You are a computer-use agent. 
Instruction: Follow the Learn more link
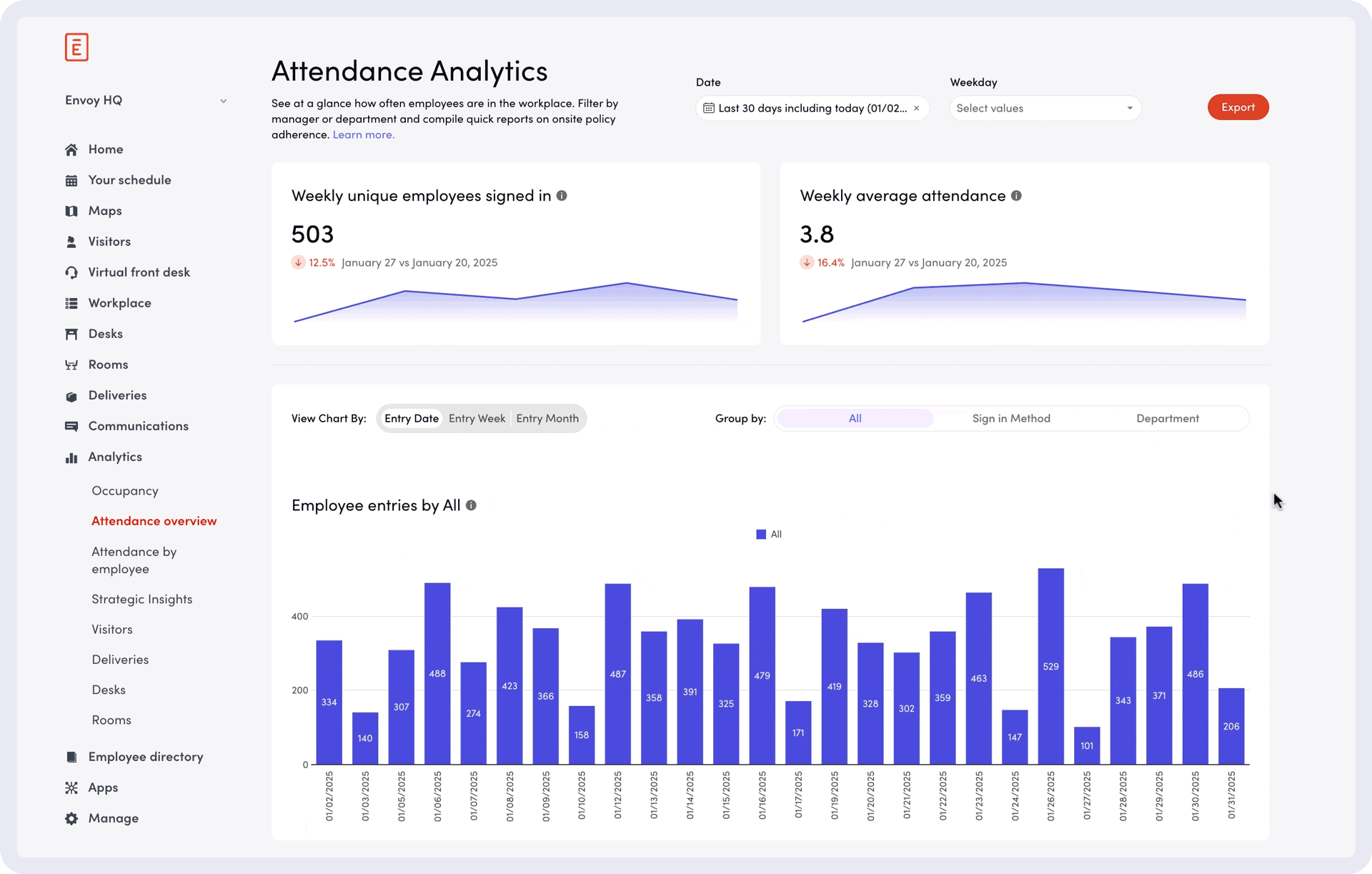pyautogui.click(x=363, y=134)
